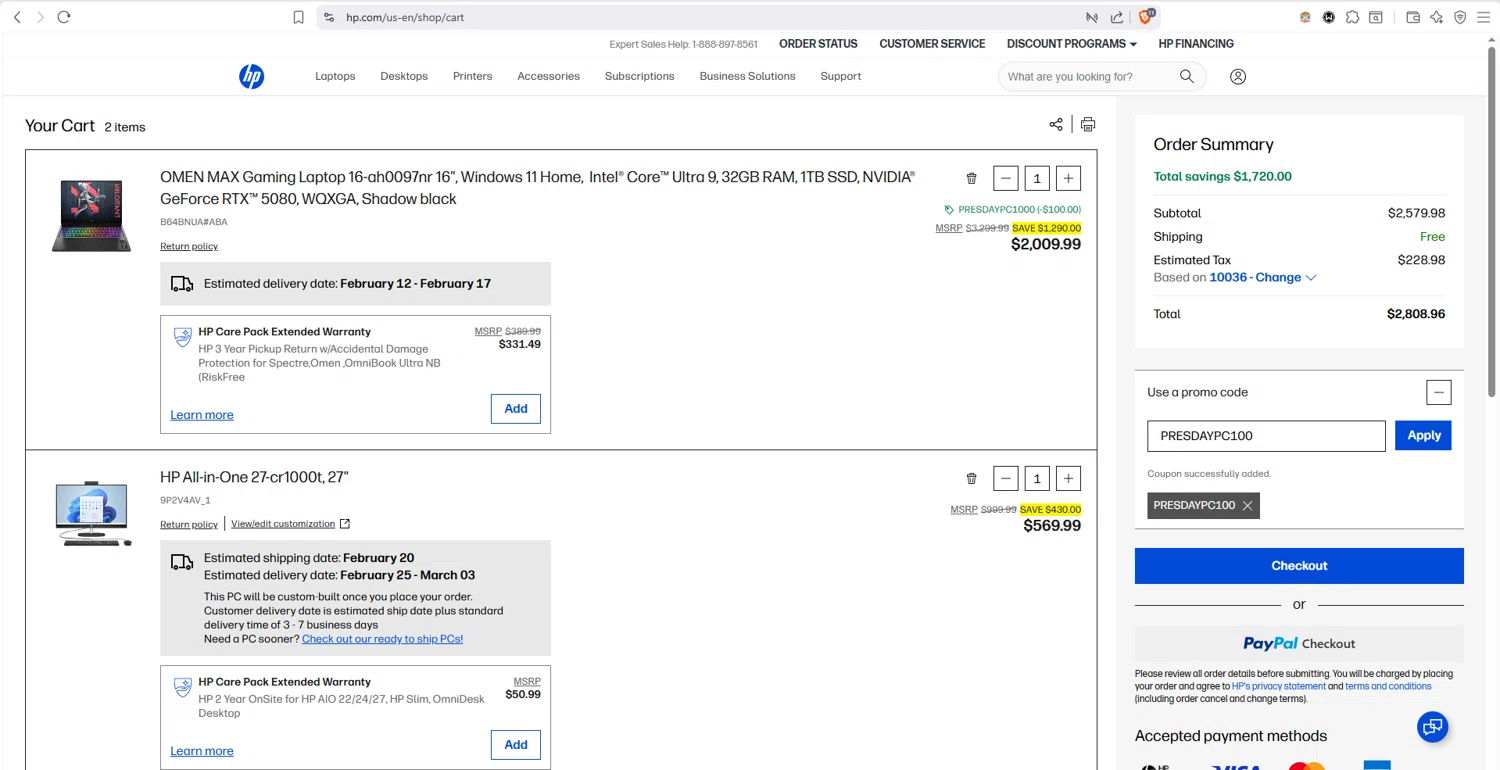This screenshot has height=770, width=1500.
Task: Open the Leo AI sparkle icon
Action: pyautogui.click(x=1437, y=17)
